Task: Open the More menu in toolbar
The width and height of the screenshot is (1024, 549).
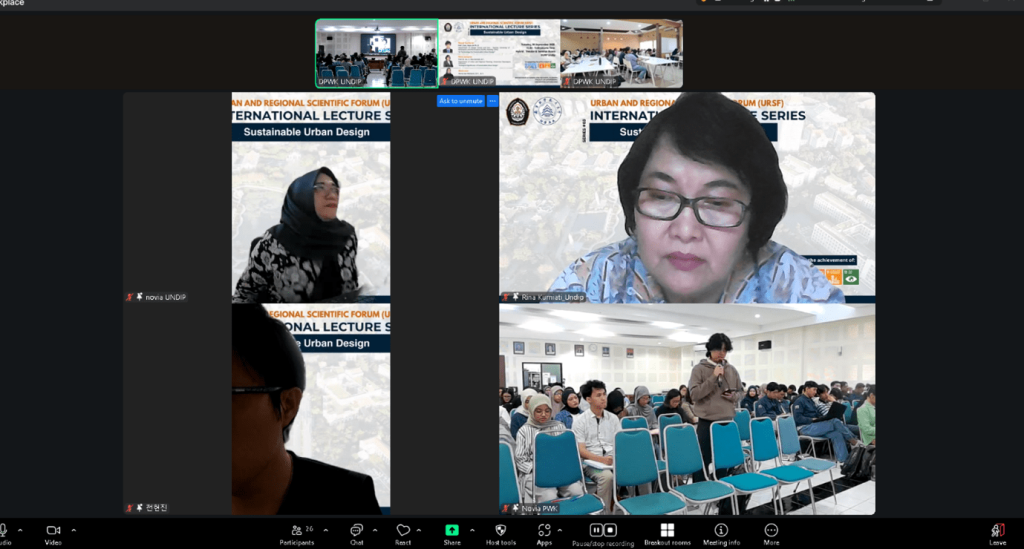Action: [771, 531]
